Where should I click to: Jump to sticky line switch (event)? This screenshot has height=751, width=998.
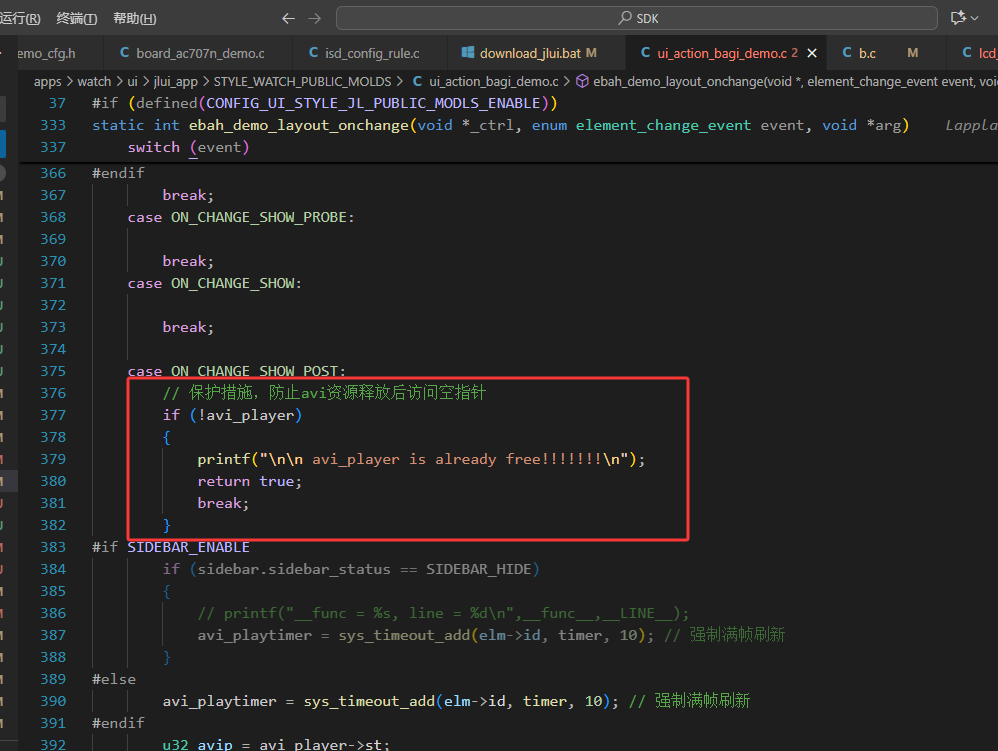[188, 147]
